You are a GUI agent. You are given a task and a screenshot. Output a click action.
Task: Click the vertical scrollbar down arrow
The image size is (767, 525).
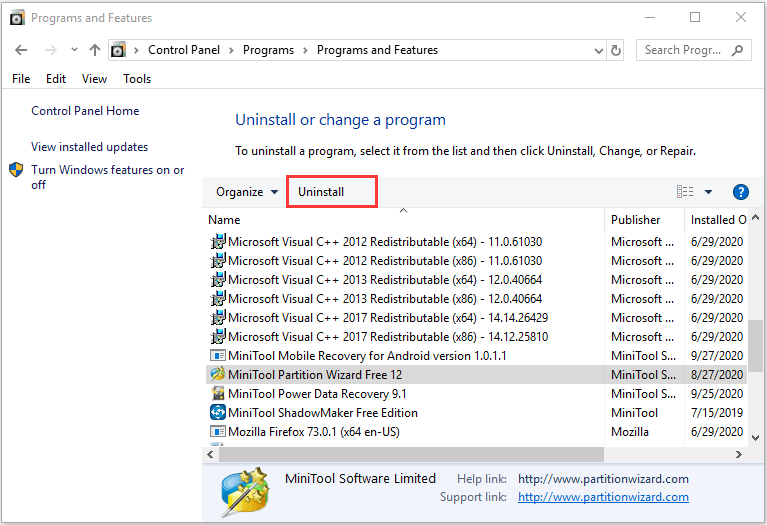click(x=755, y=438)
